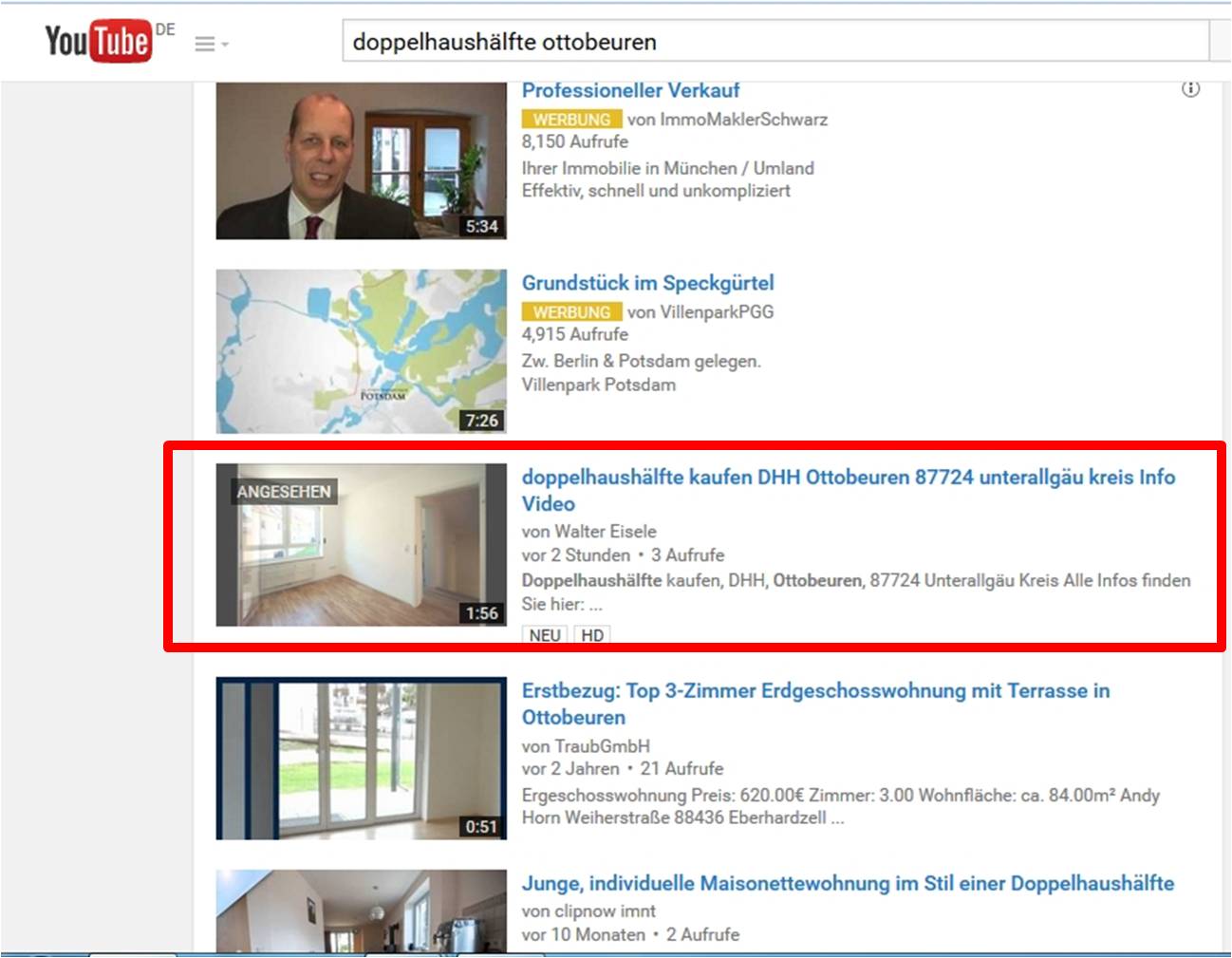The image size is (1232, 958).
Task: Click thumbnail of Professioneller Verkauf video
Action: click(x=361, y=160)
